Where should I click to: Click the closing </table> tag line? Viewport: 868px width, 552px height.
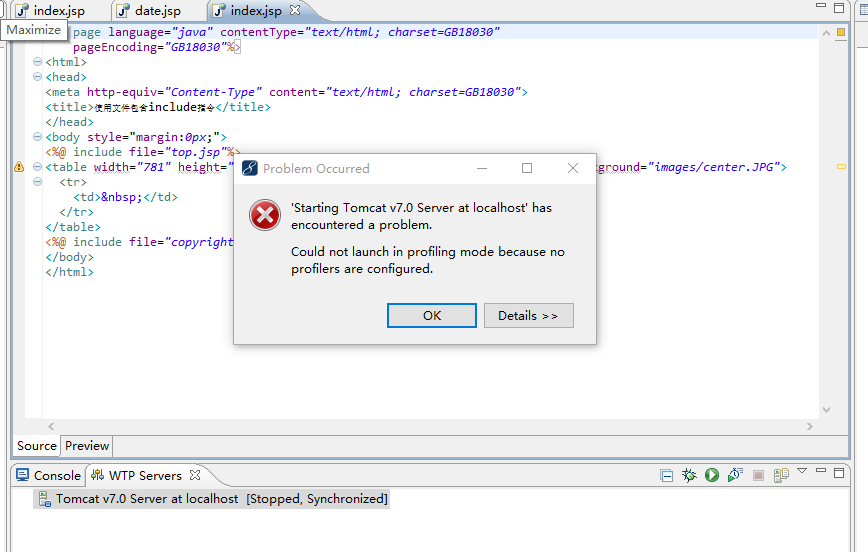coord(73,227)
